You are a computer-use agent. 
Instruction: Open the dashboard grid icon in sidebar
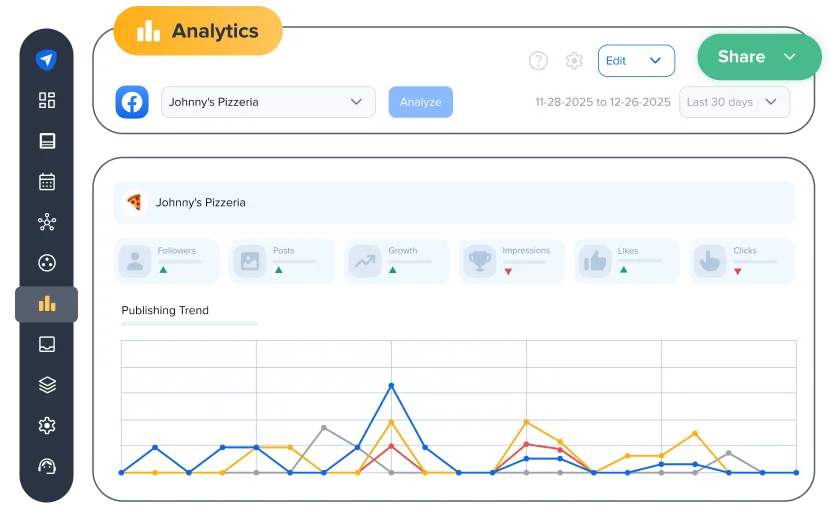(x=47, y=100)
